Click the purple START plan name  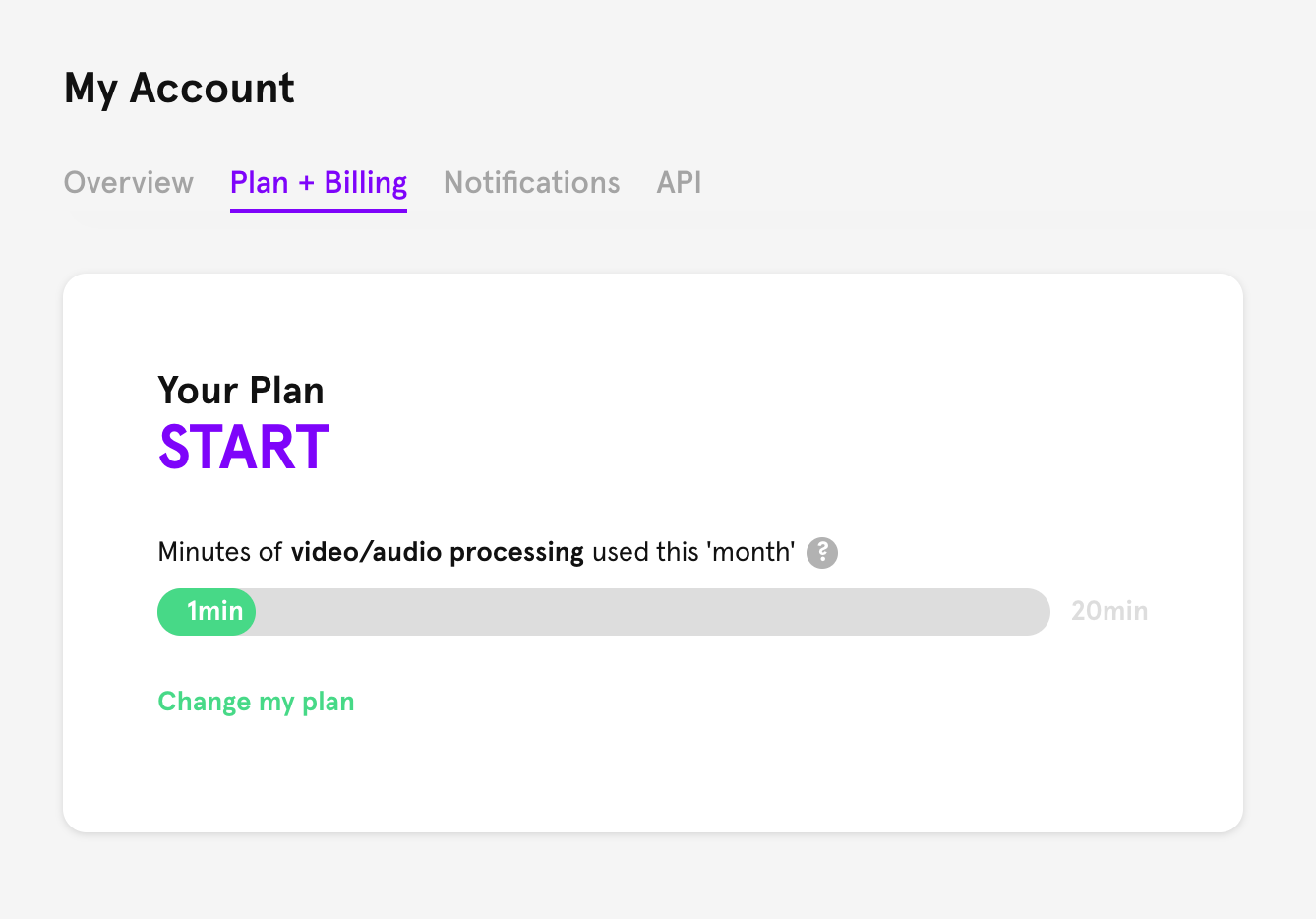pos(244,448)
